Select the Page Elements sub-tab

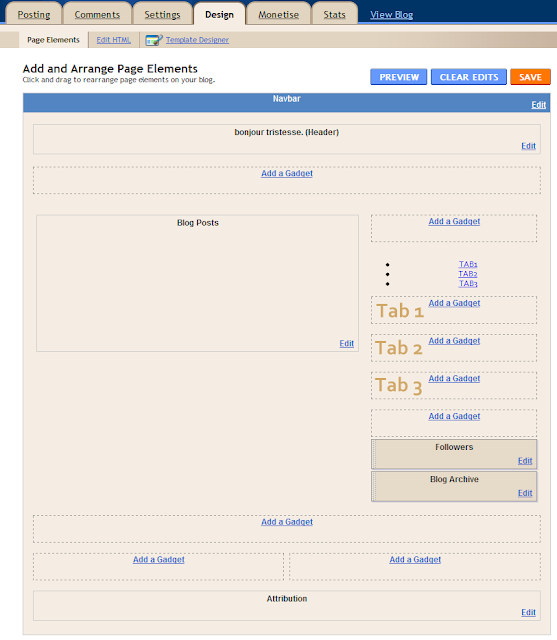(53, 40)
